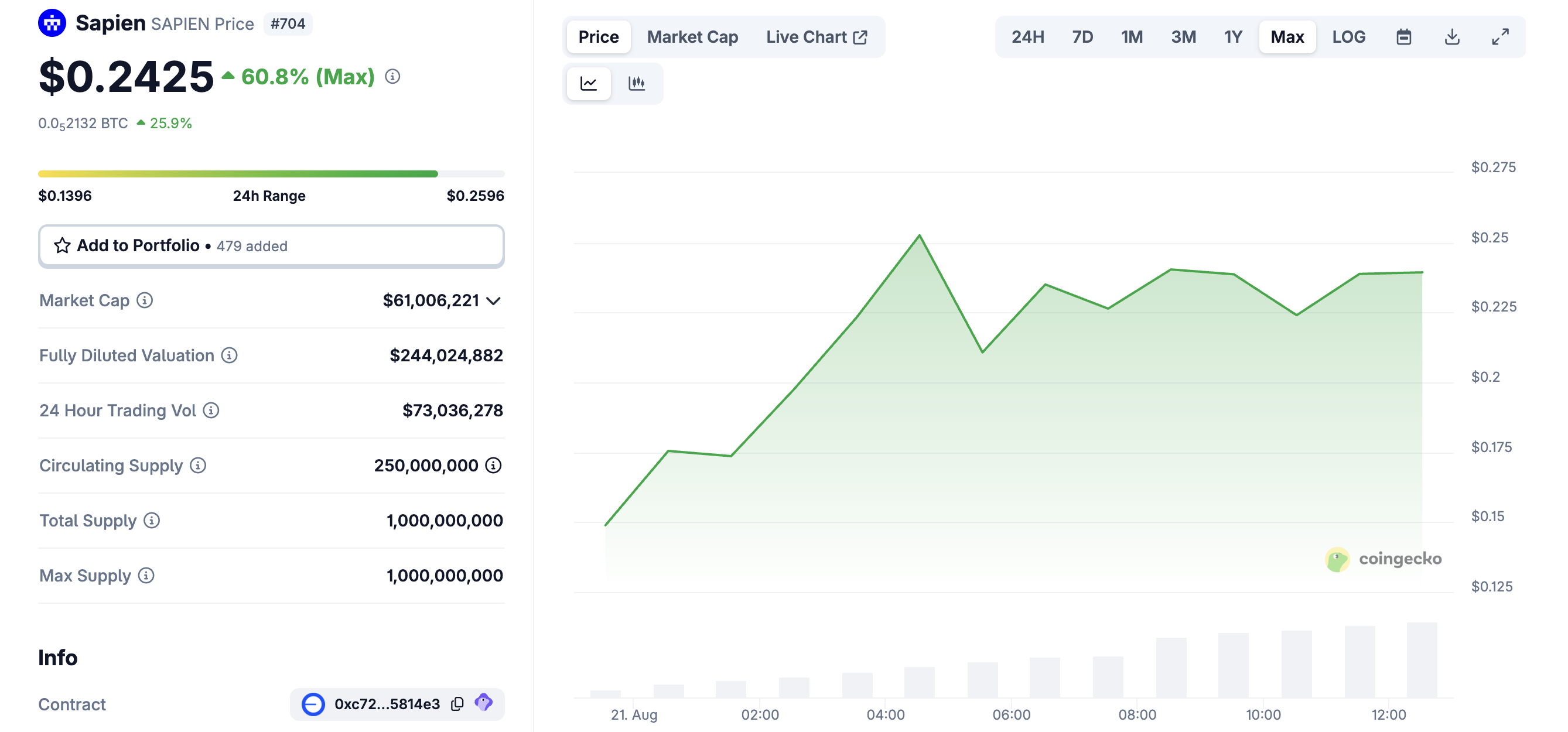Expand chart to fullscreen

coord(1500,36)
